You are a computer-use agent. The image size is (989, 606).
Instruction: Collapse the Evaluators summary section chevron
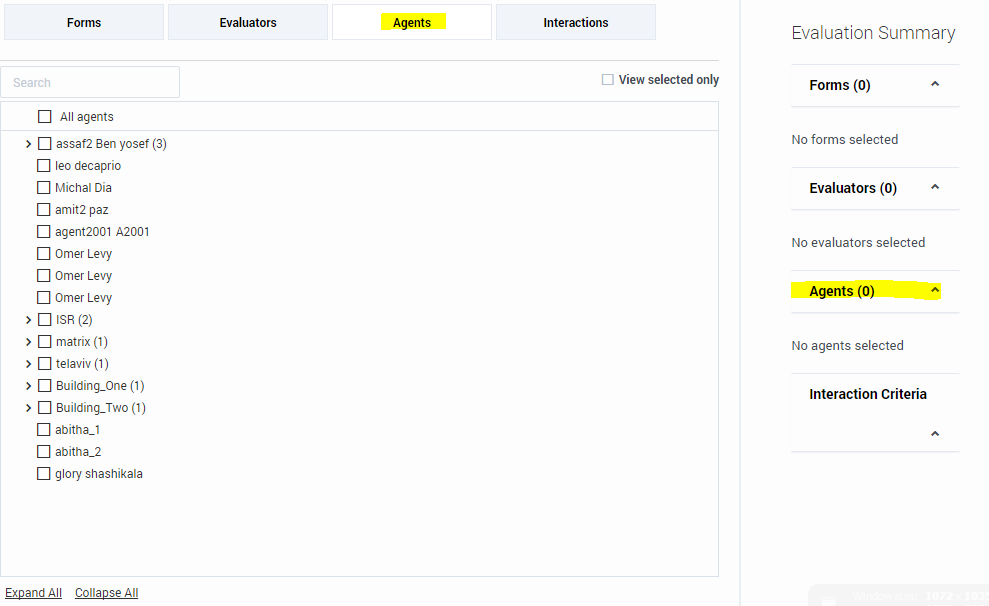(x=935, y=188)
